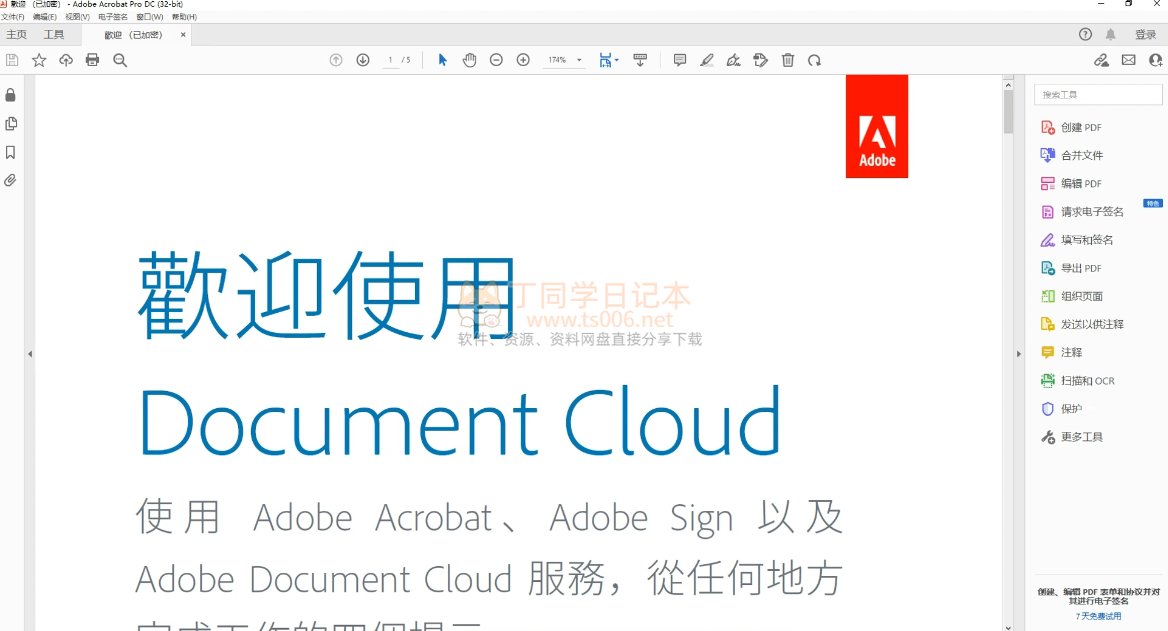Click the 7天免费试用 link
The height and width of the screenshot is (631, 1168).
(x=1098, y=616)
